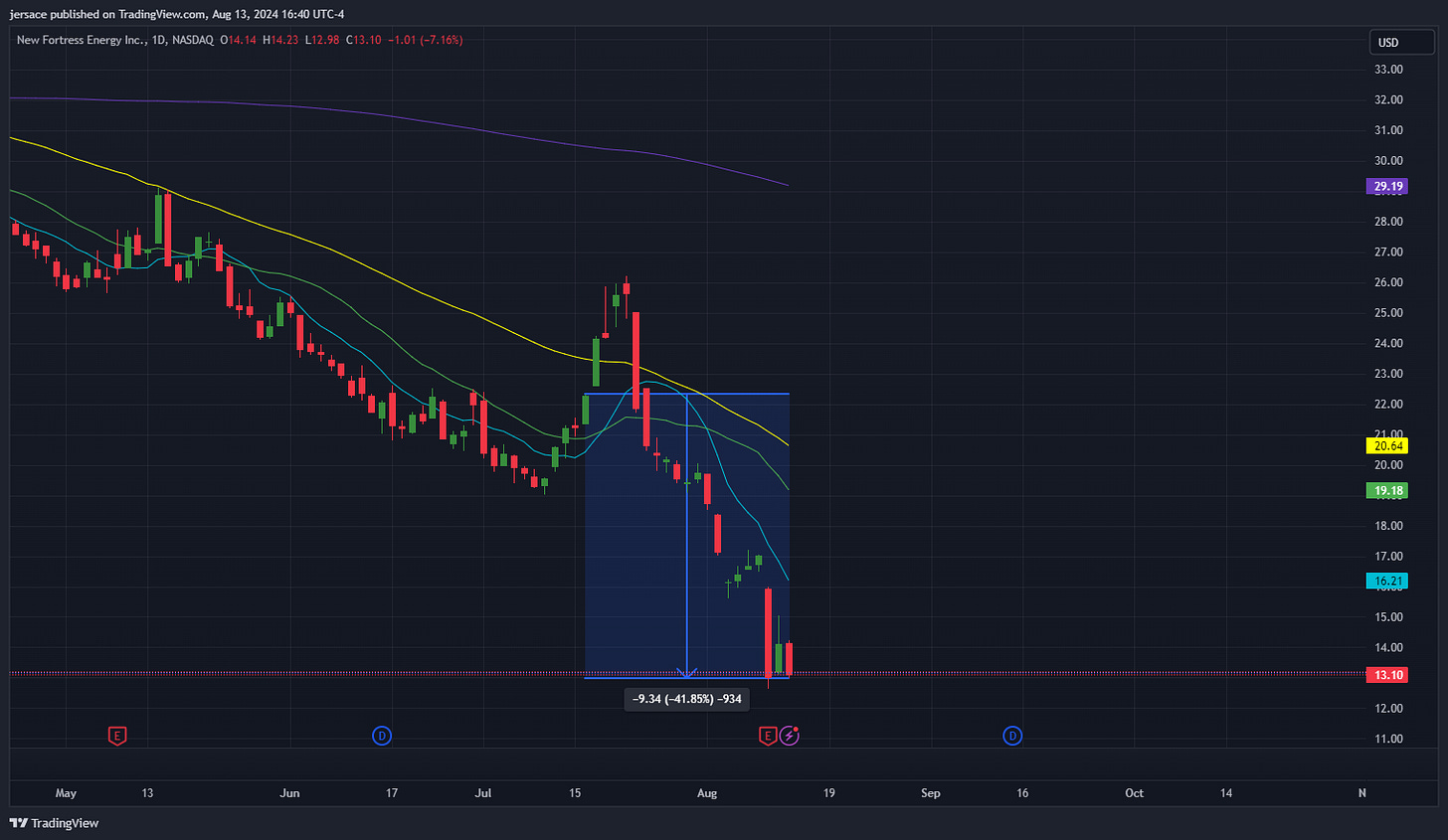Screen dimensions: 1448x840
Task: Click the green 19.18 moving average label
Action: click(x=1388, y=490)
